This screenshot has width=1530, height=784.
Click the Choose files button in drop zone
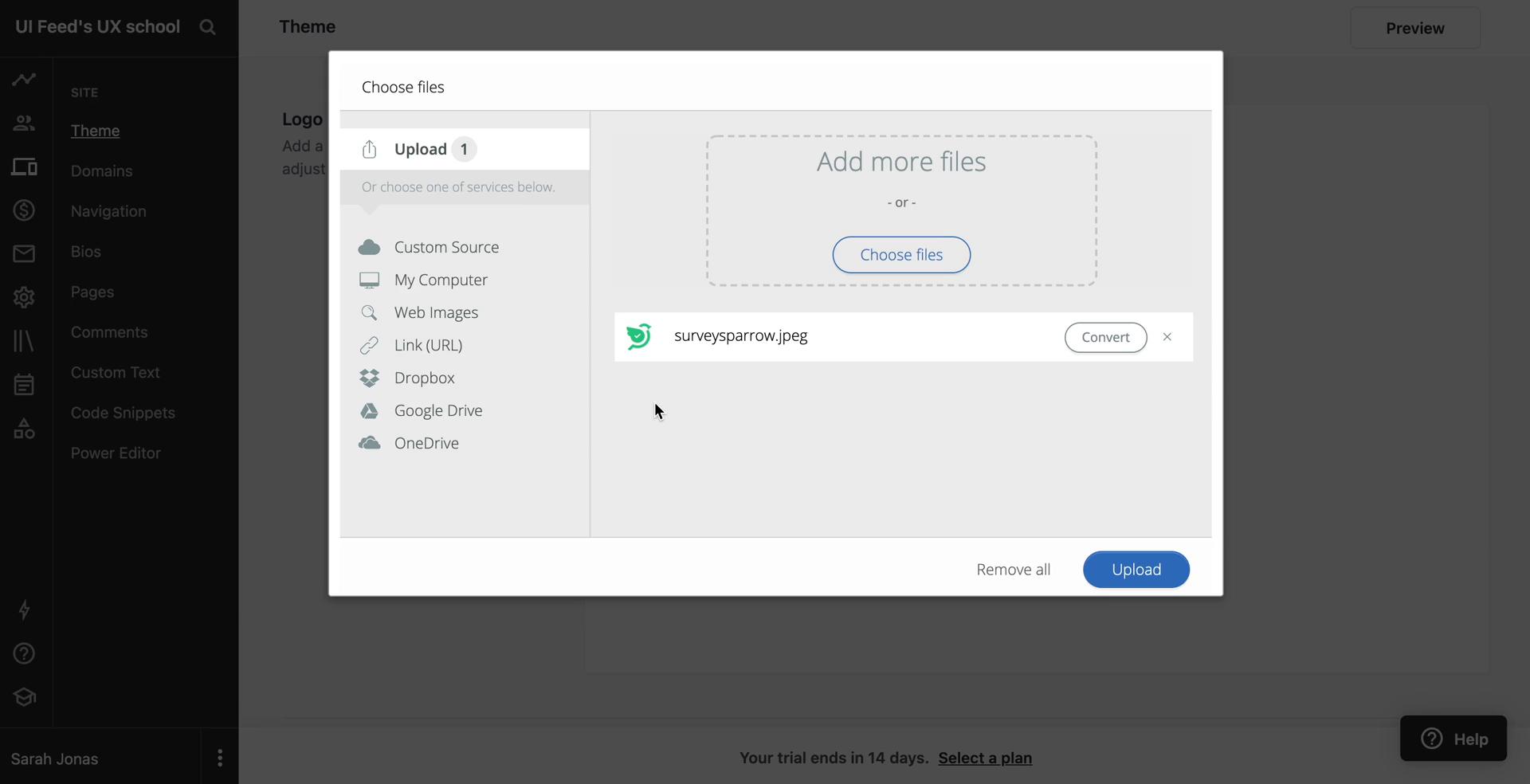pyautogui.click(x=901, y=255)
